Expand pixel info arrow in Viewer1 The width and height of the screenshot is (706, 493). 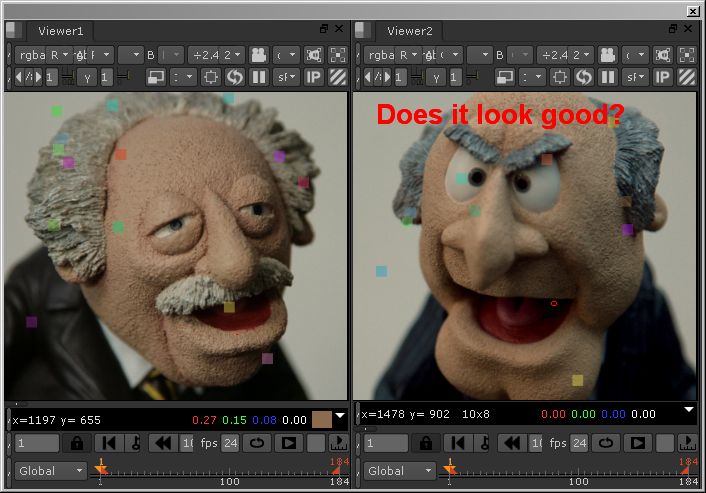[340, 415]
